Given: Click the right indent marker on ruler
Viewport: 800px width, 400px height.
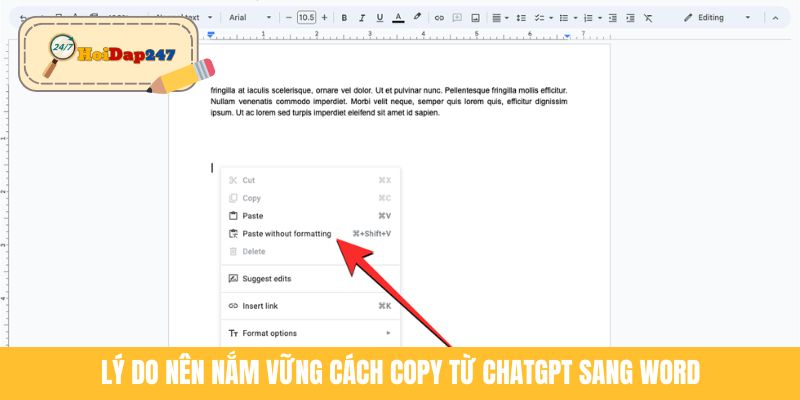Looking at the screenshot, I should click(x=567, y=36).
